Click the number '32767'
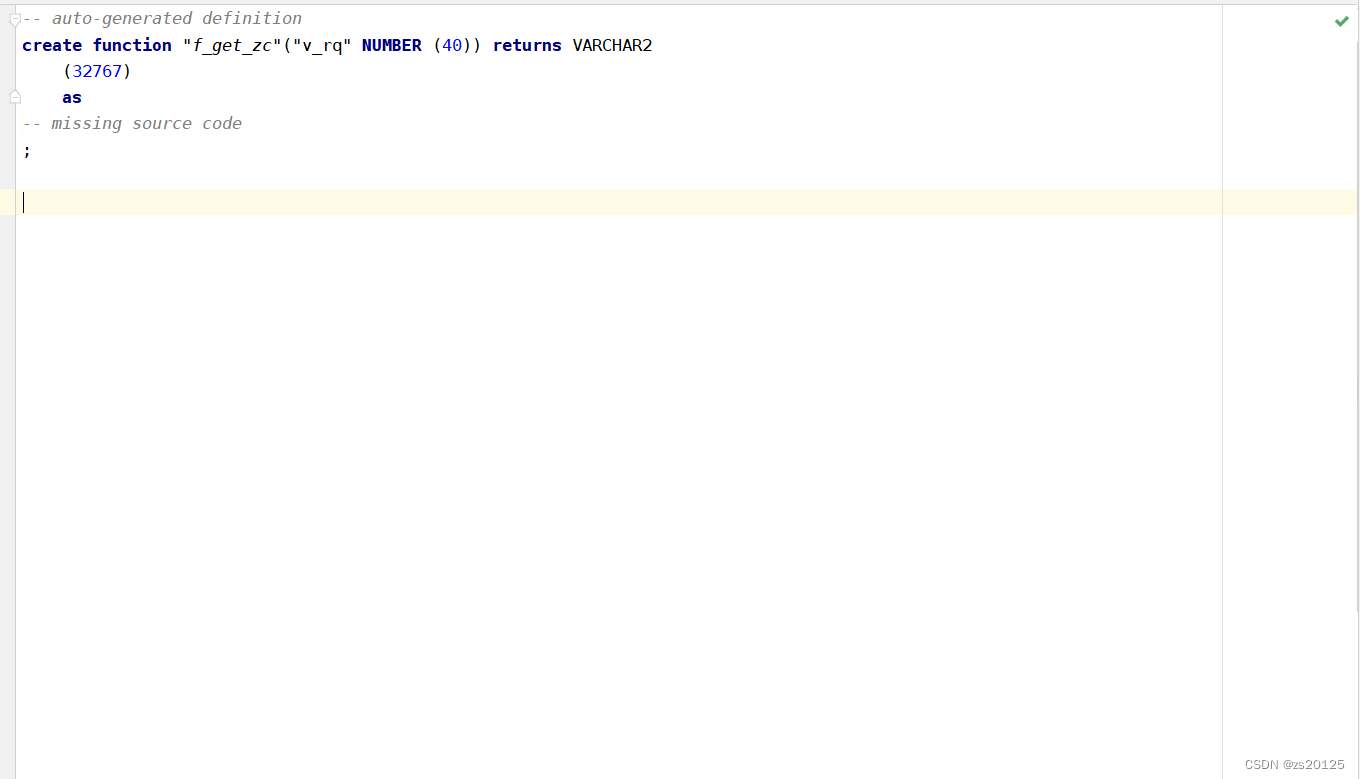The height and width of the screenshot is (779, 1360). pos(97,71)
